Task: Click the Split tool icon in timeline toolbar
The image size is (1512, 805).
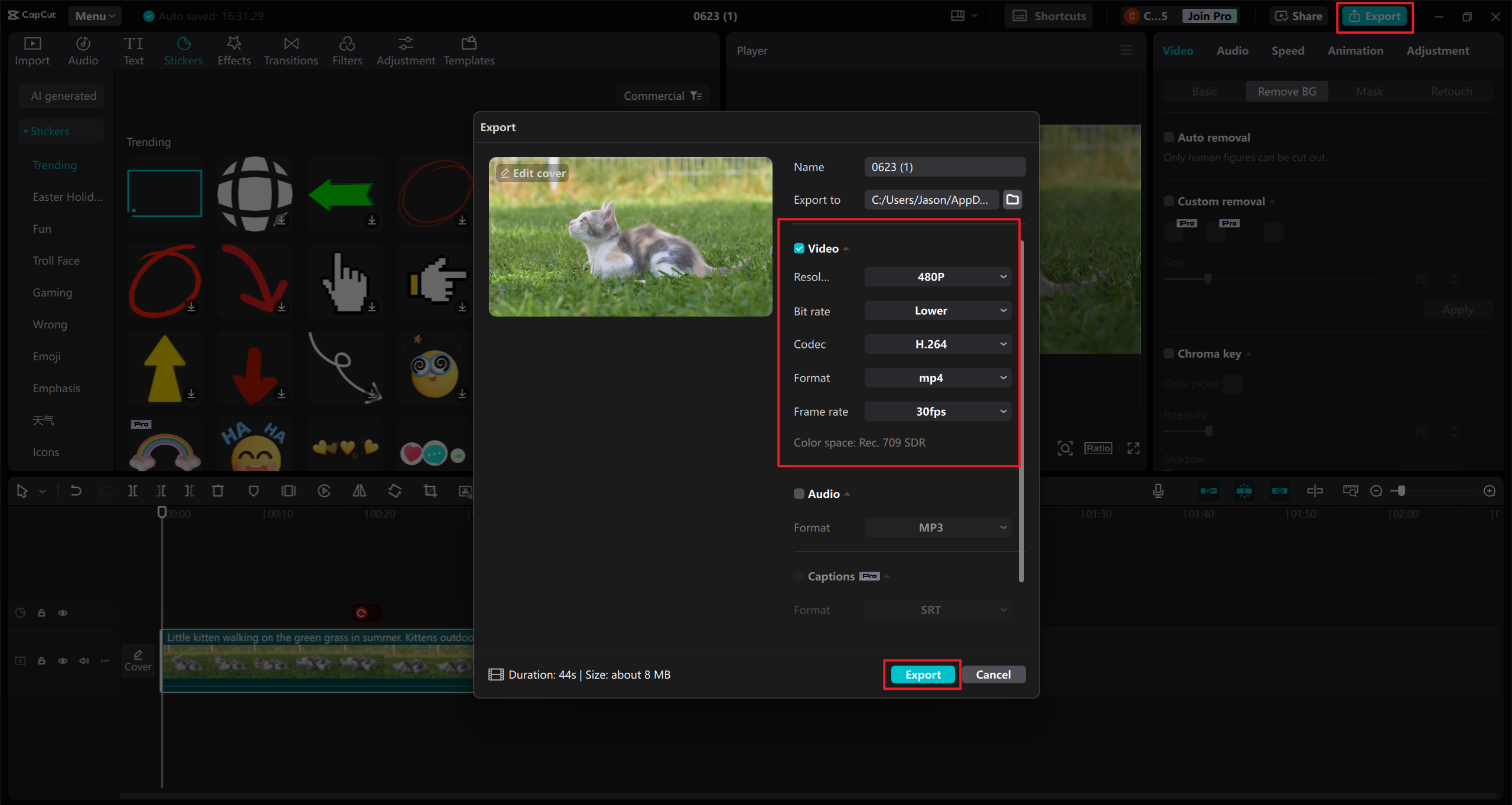Action: (x=133, y=491)
